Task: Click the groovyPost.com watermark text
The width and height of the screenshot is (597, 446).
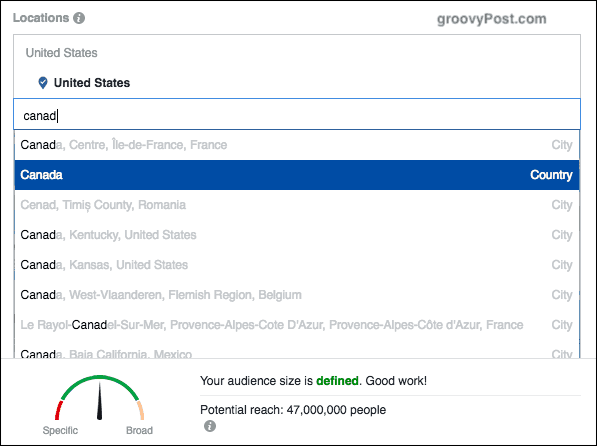Action: [492, 19]
